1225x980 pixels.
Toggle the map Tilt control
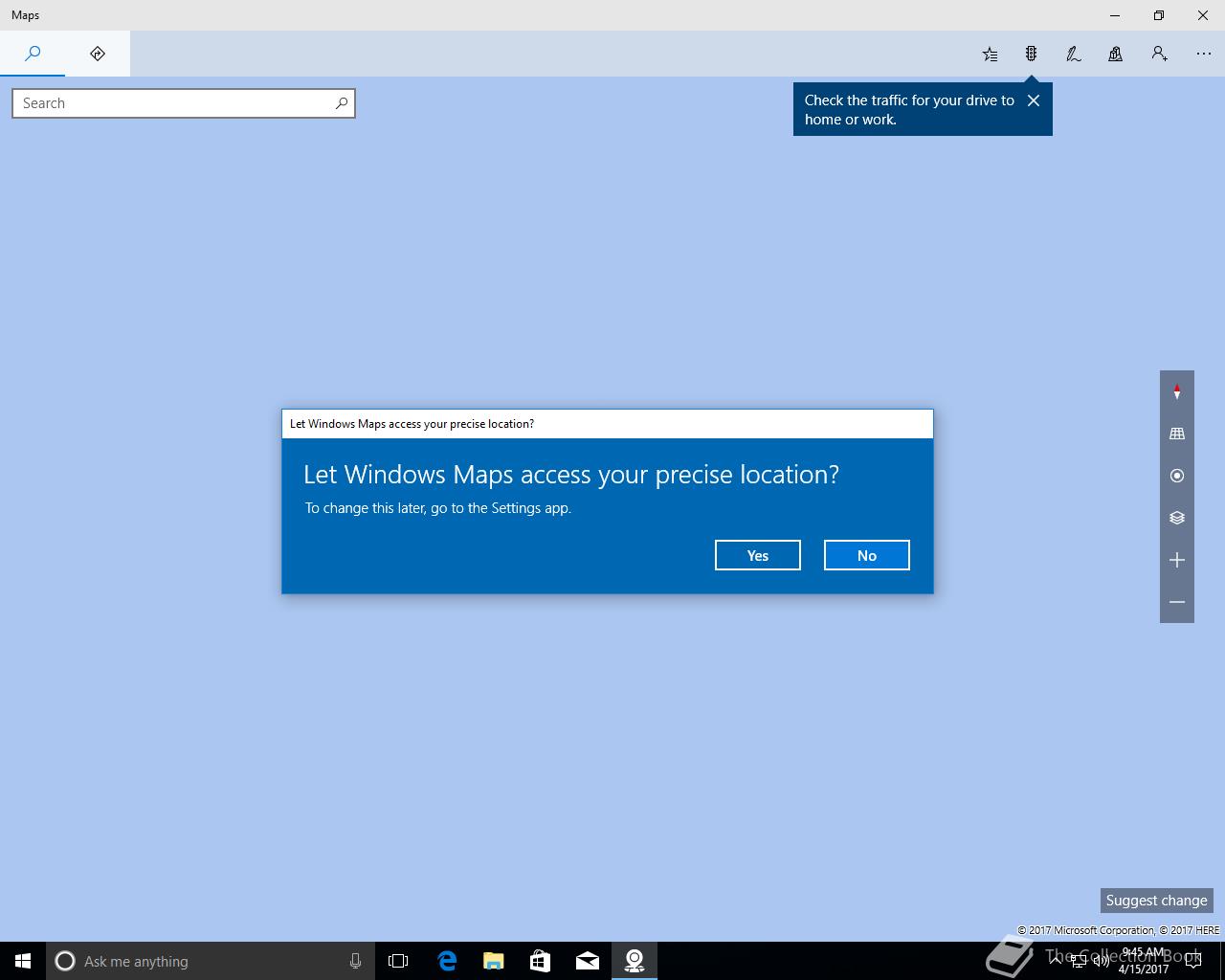pos(1177,434)
